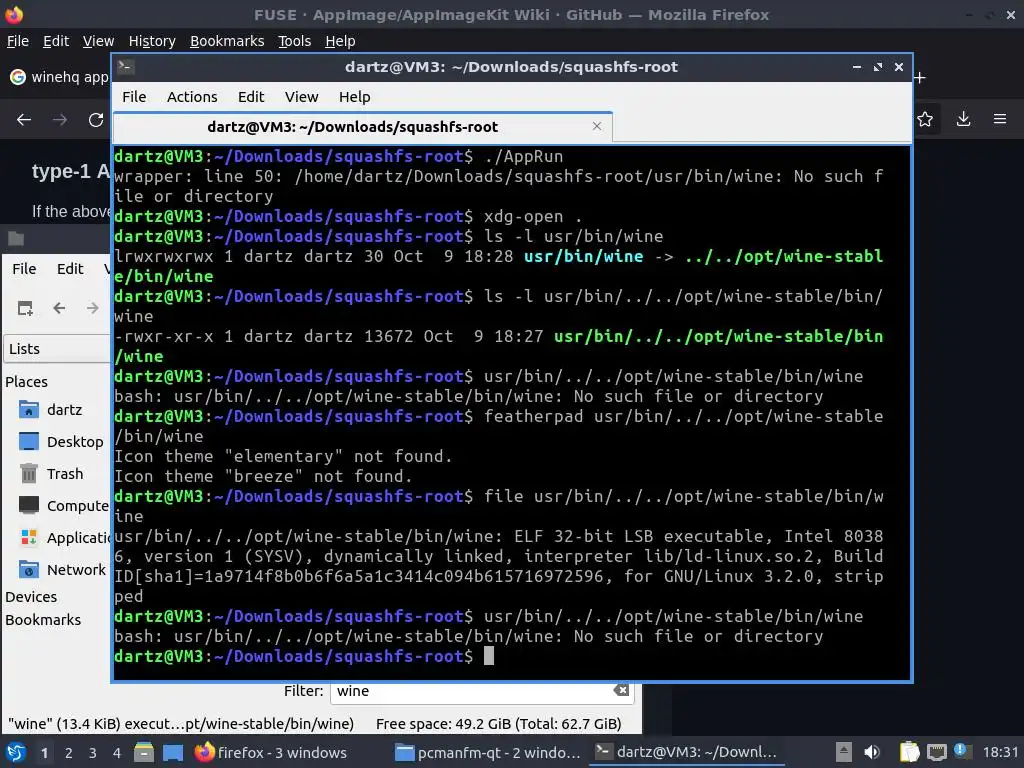
Task: Collapse the Places section
Action: [x=26, y=381]
